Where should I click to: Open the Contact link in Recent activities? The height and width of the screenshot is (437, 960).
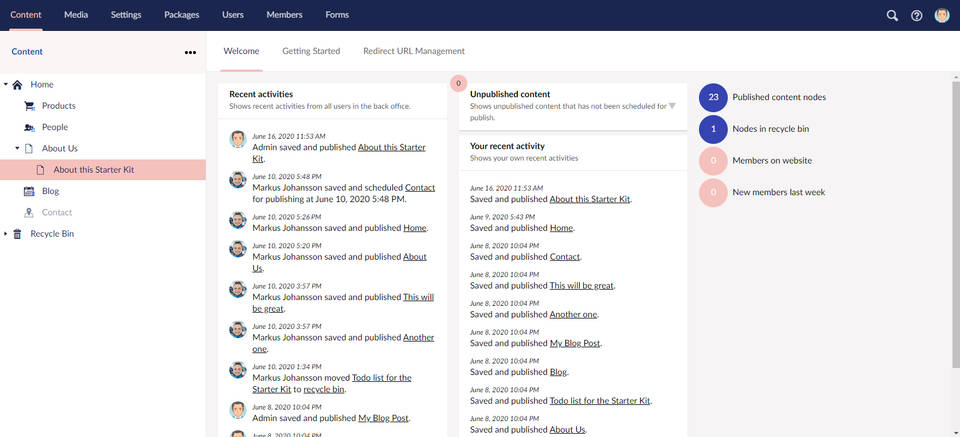click(x=420, y=187)
